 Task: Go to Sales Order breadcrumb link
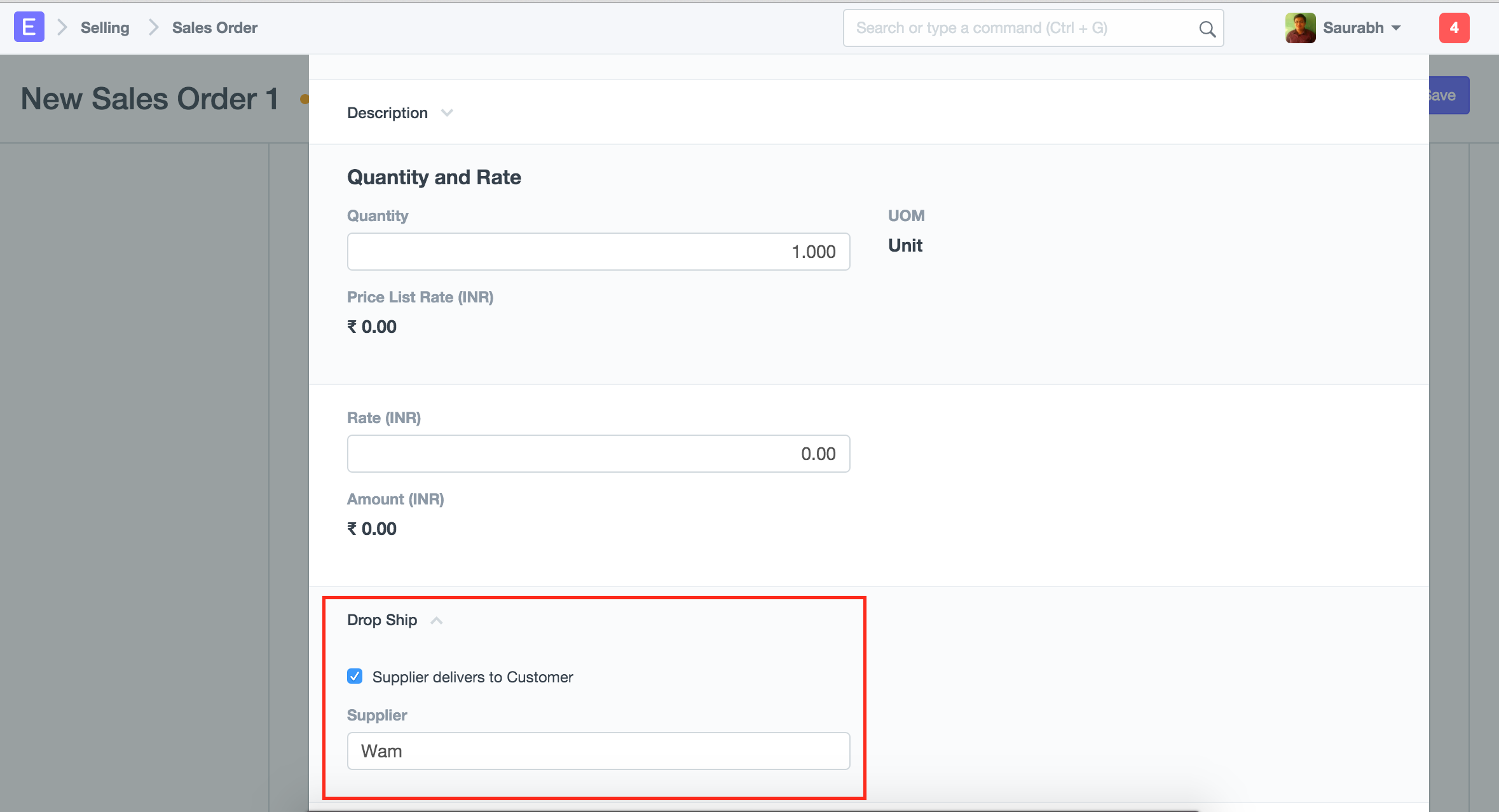pos(214,27)
